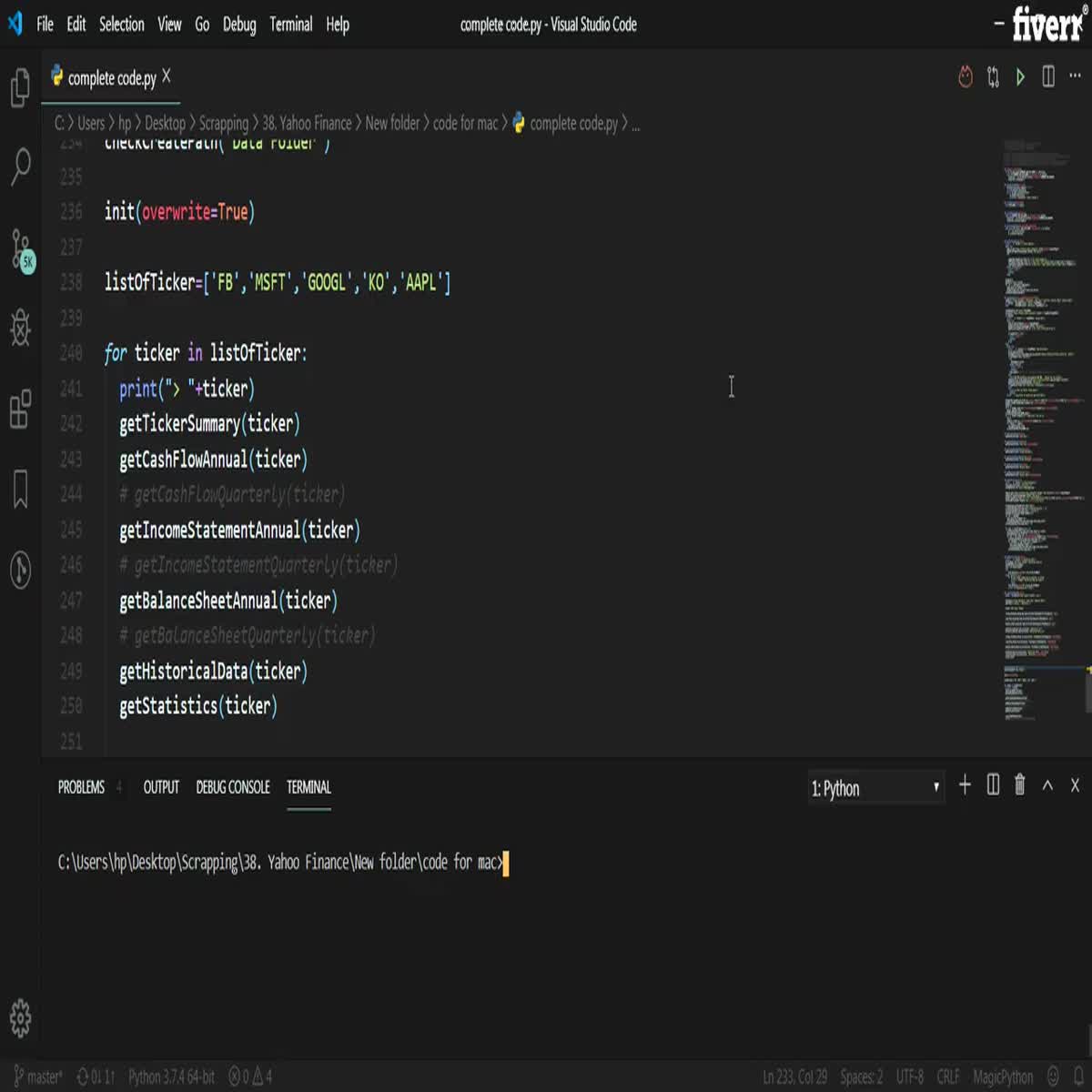Open breadcrumb item 'code for mac'
1092x1092 pixels.
[x=466, y=123]
